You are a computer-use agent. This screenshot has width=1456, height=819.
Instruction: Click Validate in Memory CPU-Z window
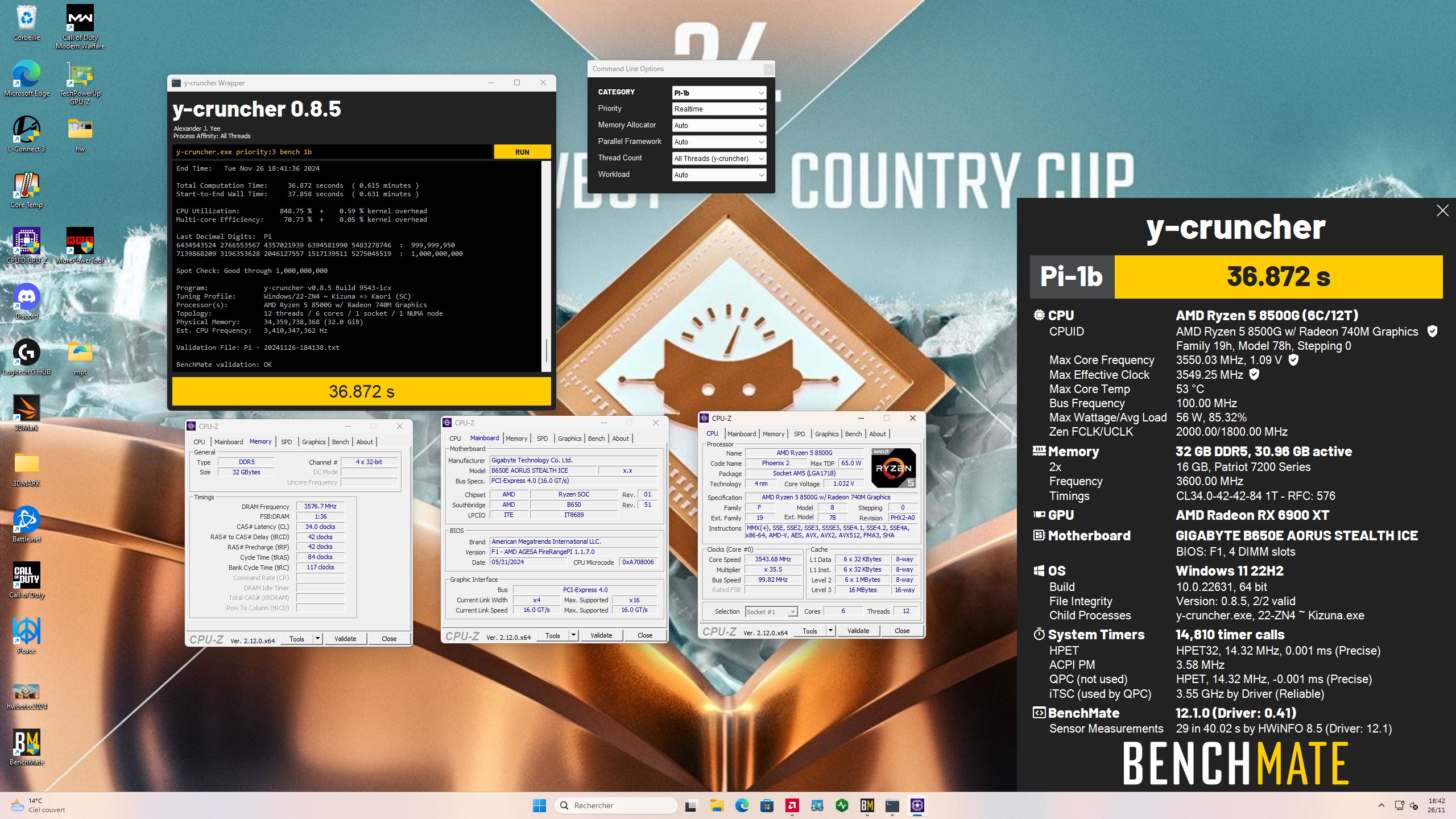click(x=345, y=639)
